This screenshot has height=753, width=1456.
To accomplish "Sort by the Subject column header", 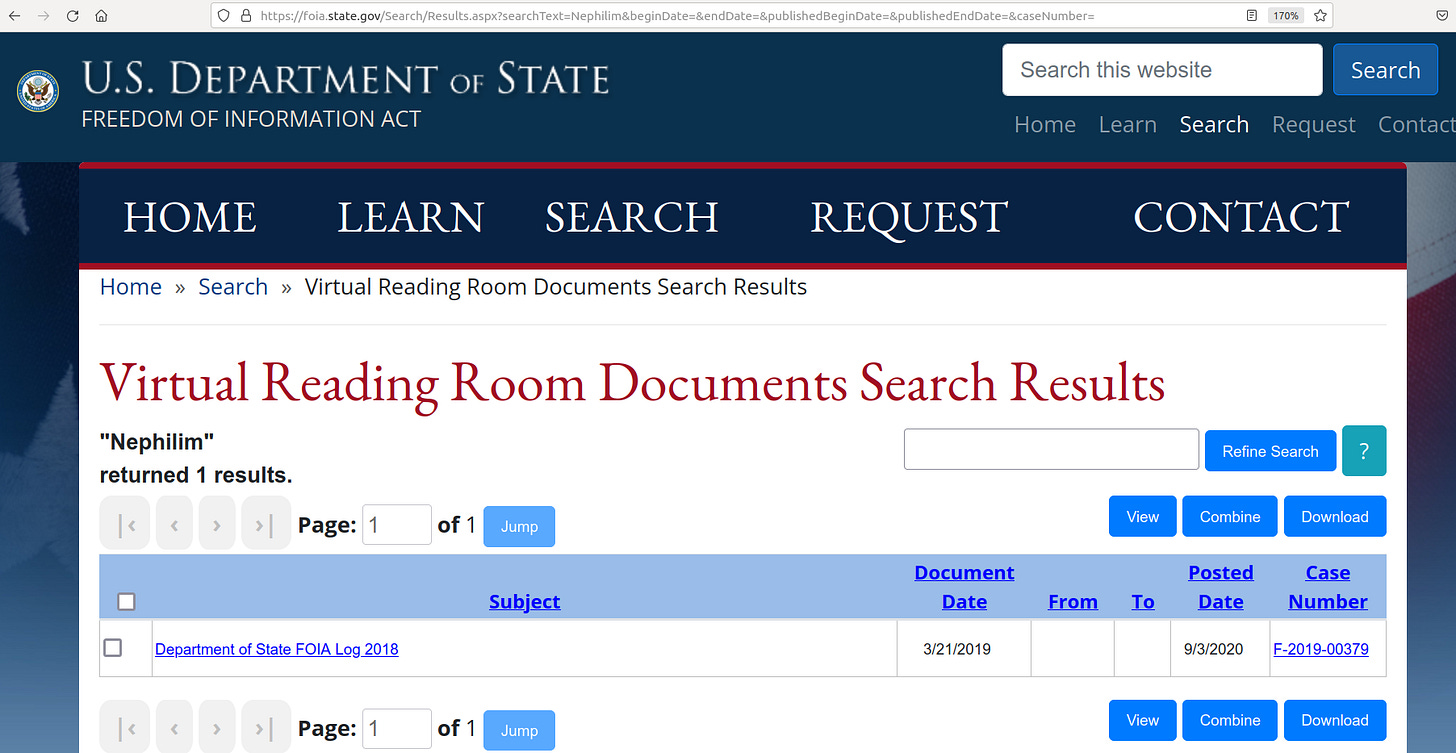I will [525, 601].
